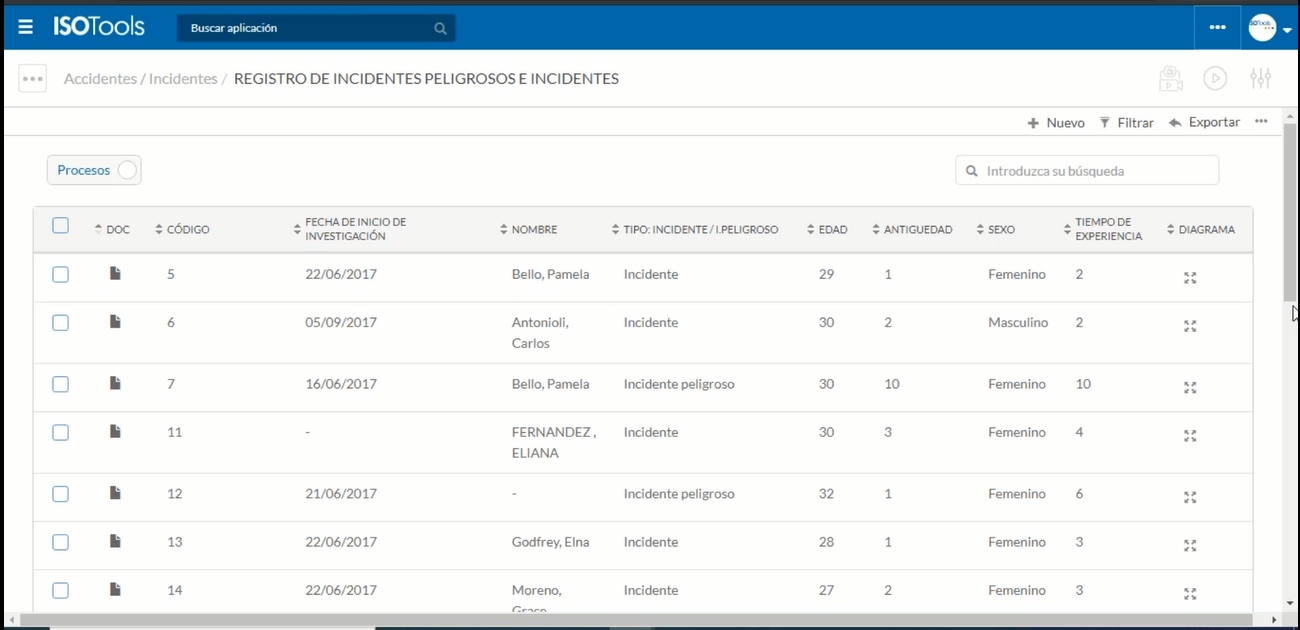
Task: Go to Accidentes / Incidentes breadcrumb
Action: (140, 78)
